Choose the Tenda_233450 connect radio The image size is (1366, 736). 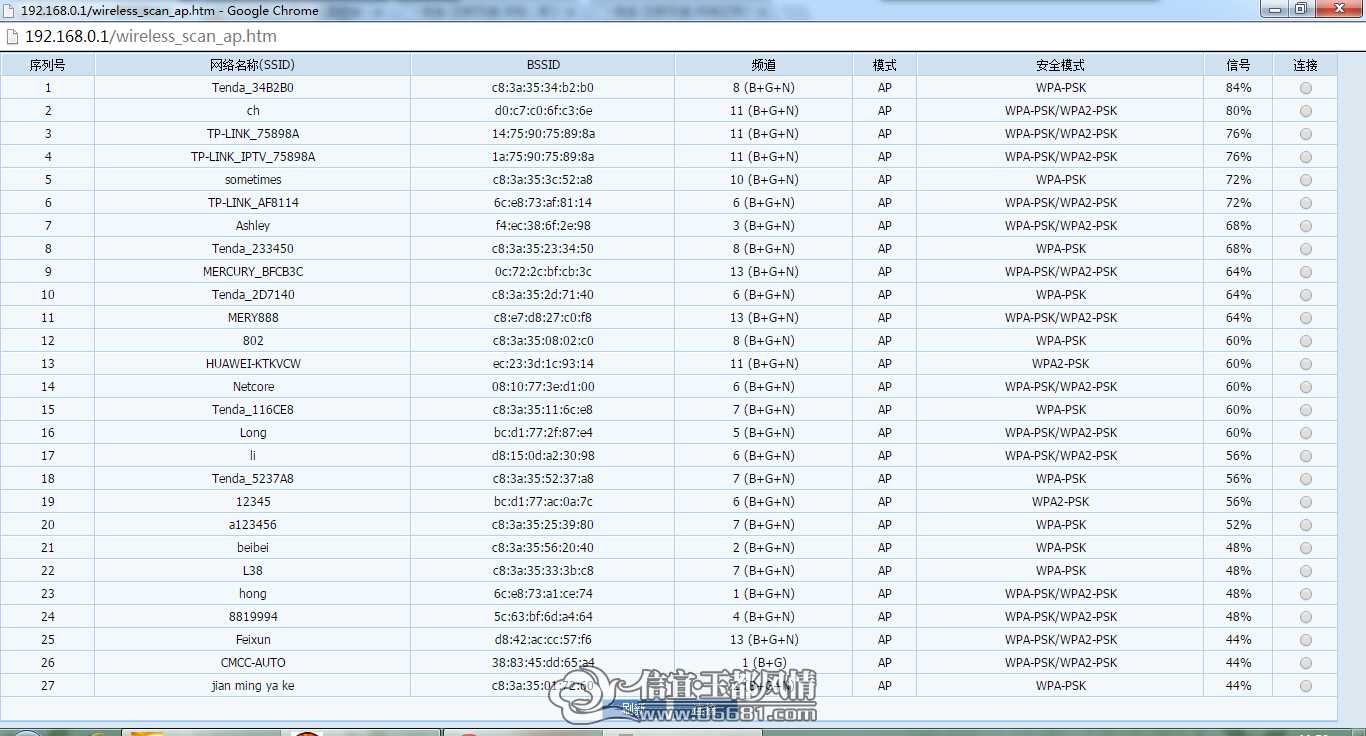point(1305,249)
